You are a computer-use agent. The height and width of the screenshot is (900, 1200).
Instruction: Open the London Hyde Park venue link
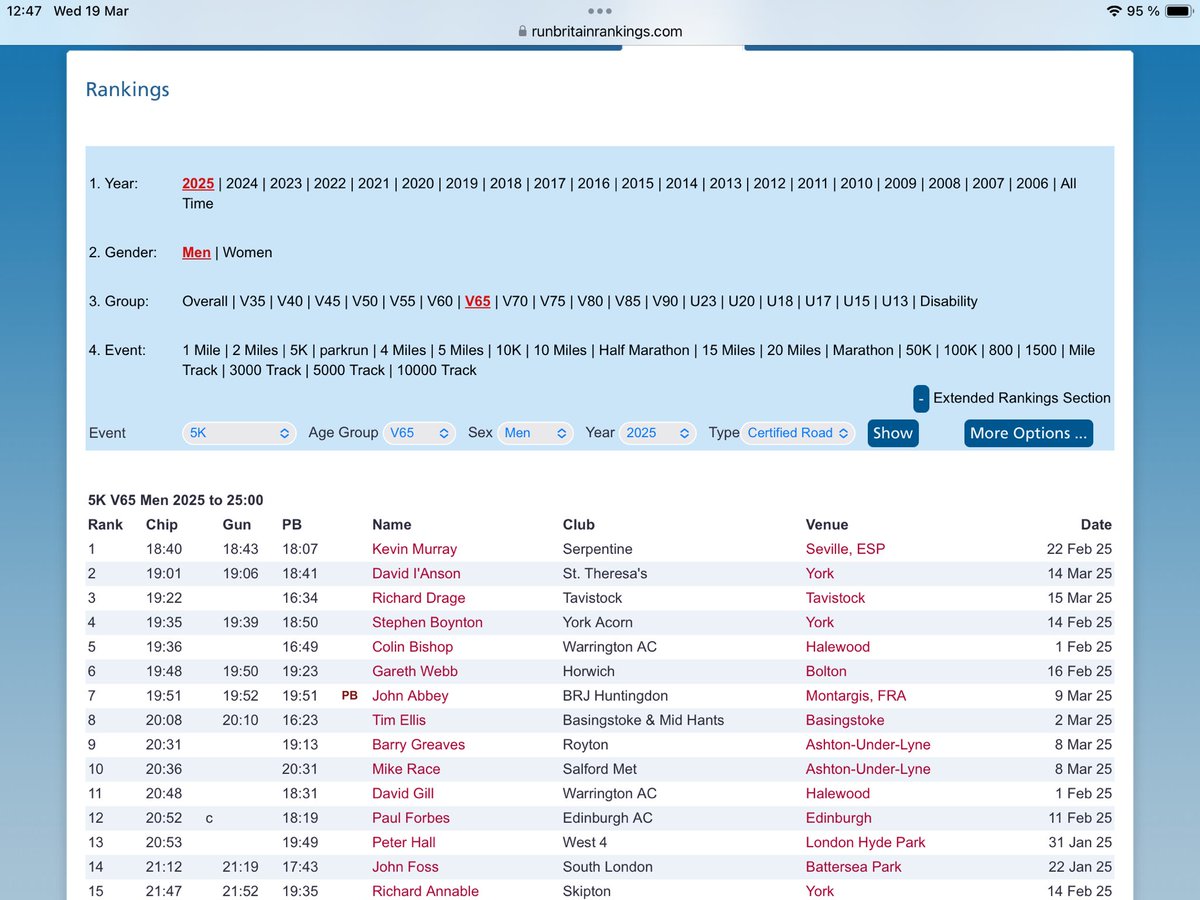point(866,842)
